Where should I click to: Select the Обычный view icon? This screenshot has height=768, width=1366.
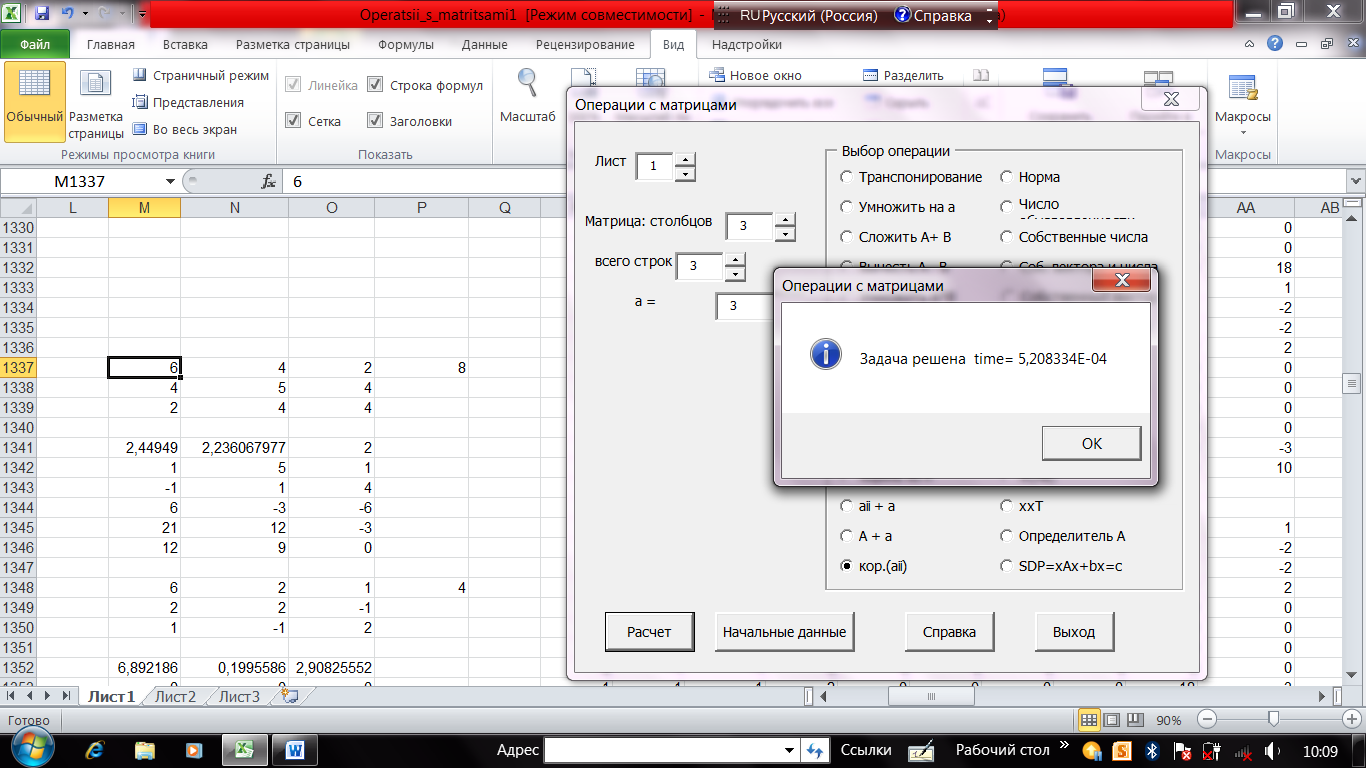click(x=35, y=103)
